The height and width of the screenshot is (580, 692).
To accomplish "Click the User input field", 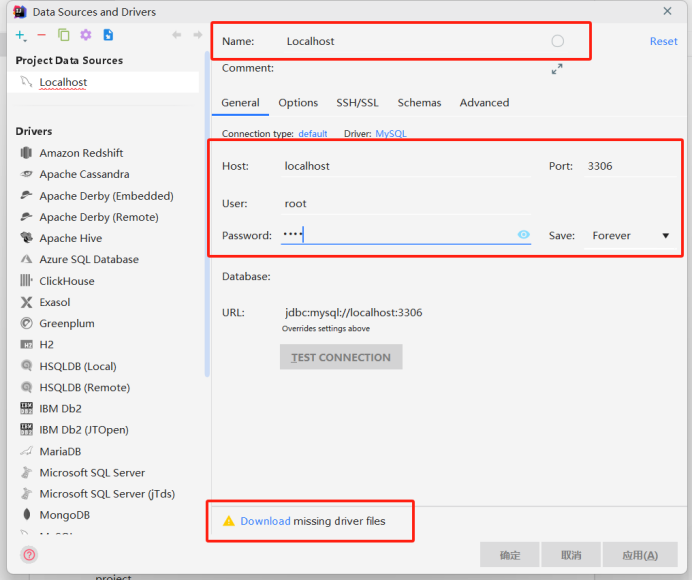I will pos(406,203).
